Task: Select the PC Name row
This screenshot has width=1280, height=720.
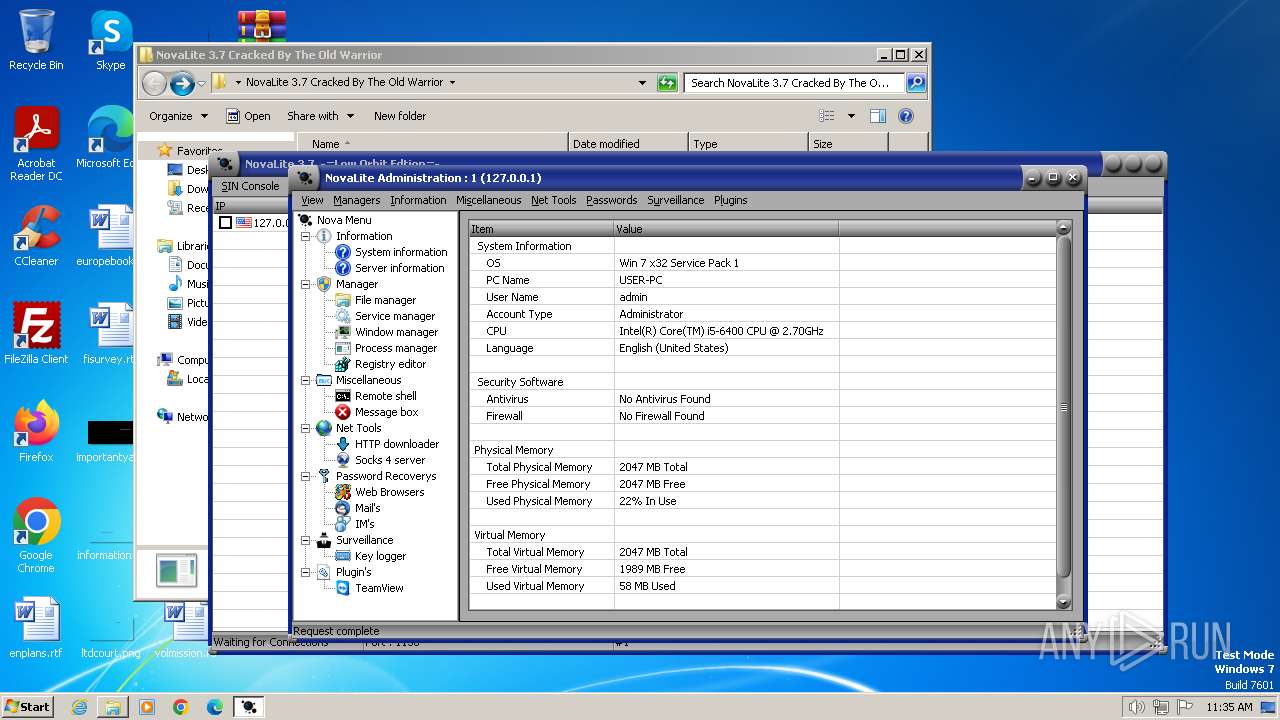Action: 762,280
